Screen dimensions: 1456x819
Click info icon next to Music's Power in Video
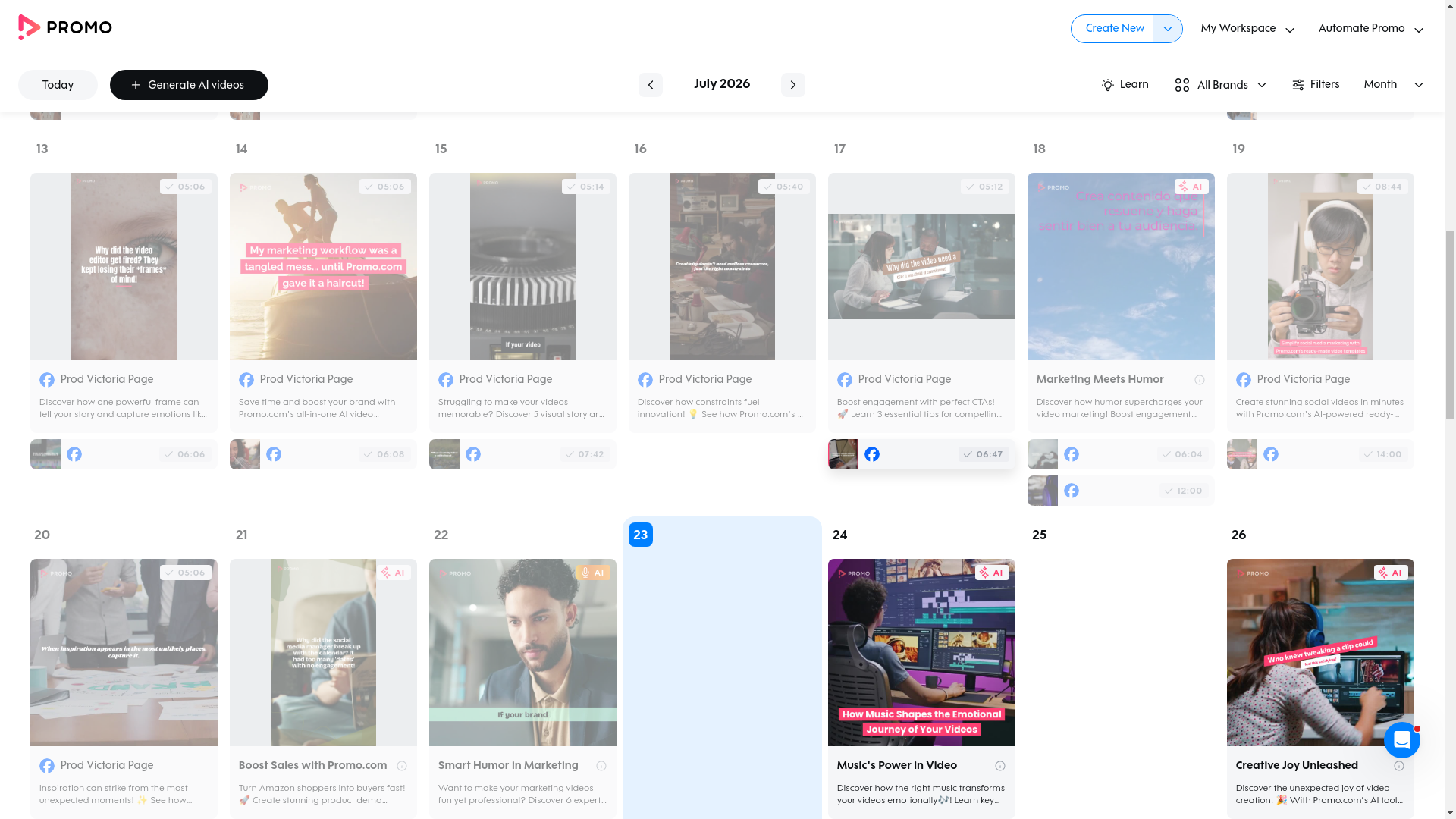click(999, 766)
